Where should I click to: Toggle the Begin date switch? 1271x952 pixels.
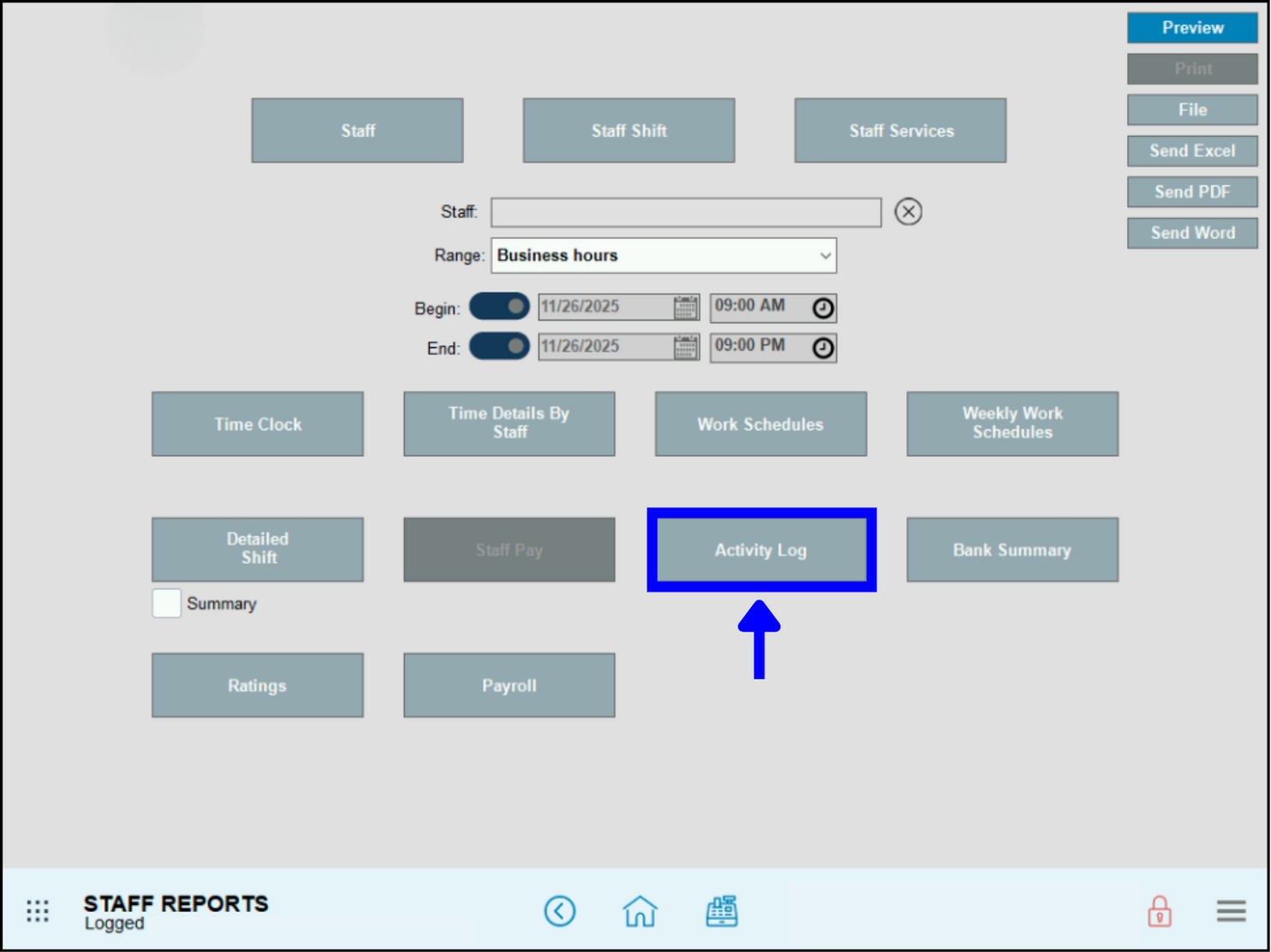(499, 306)
